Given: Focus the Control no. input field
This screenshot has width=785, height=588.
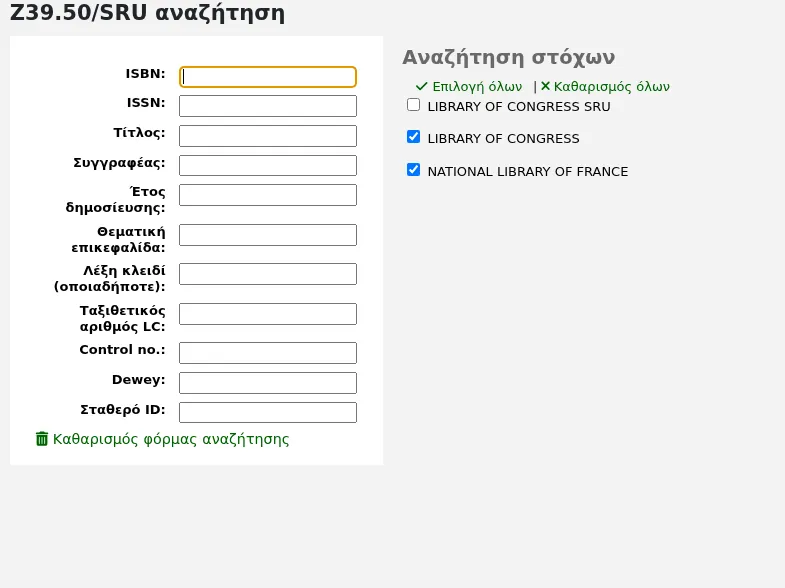Looking at the screenshot, I should [x=268, y=353].
